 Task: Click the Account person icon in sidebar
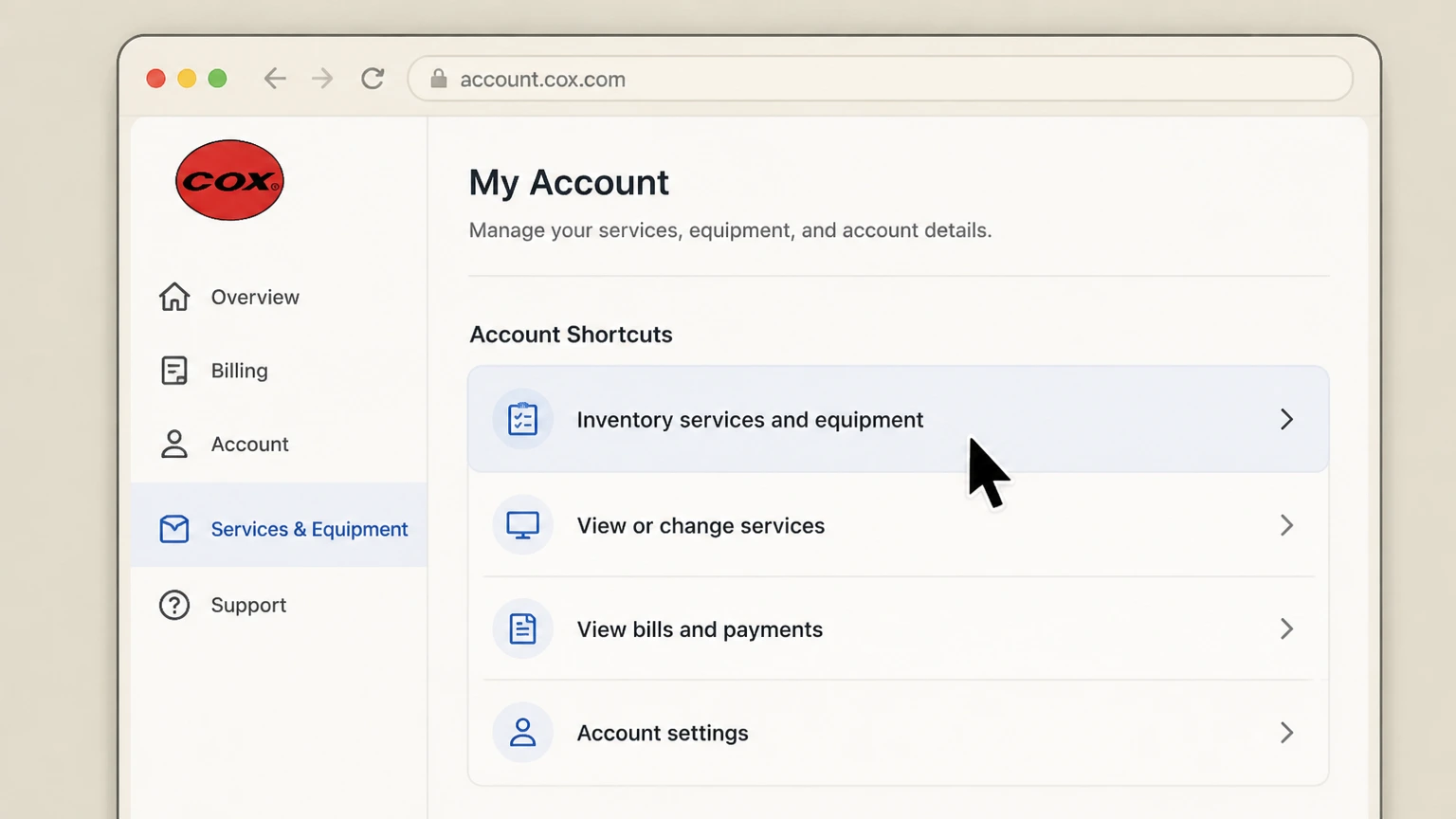pyautogui.click(x=174, y=444)
